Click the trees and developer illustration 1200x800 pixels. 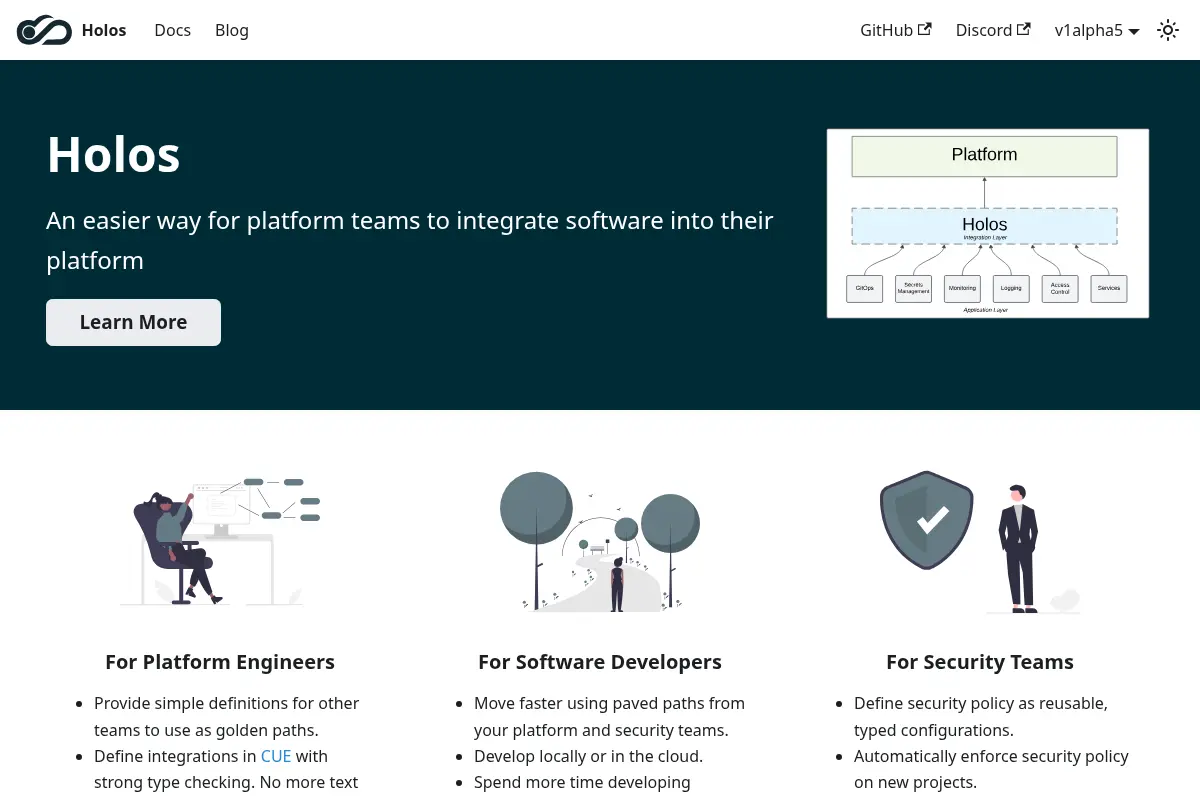click(600, 541)
